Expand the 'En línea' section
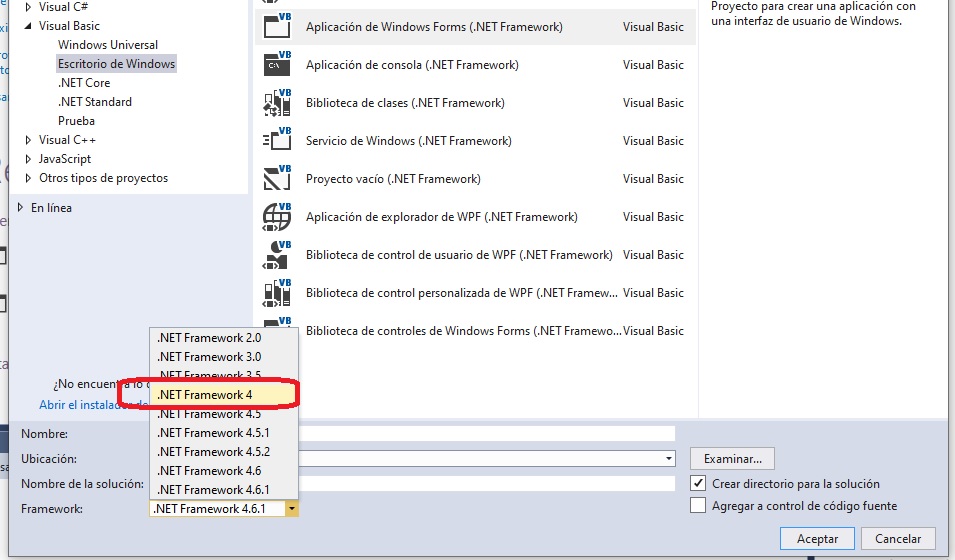This screenshot has height=560, width=955. 21,208
